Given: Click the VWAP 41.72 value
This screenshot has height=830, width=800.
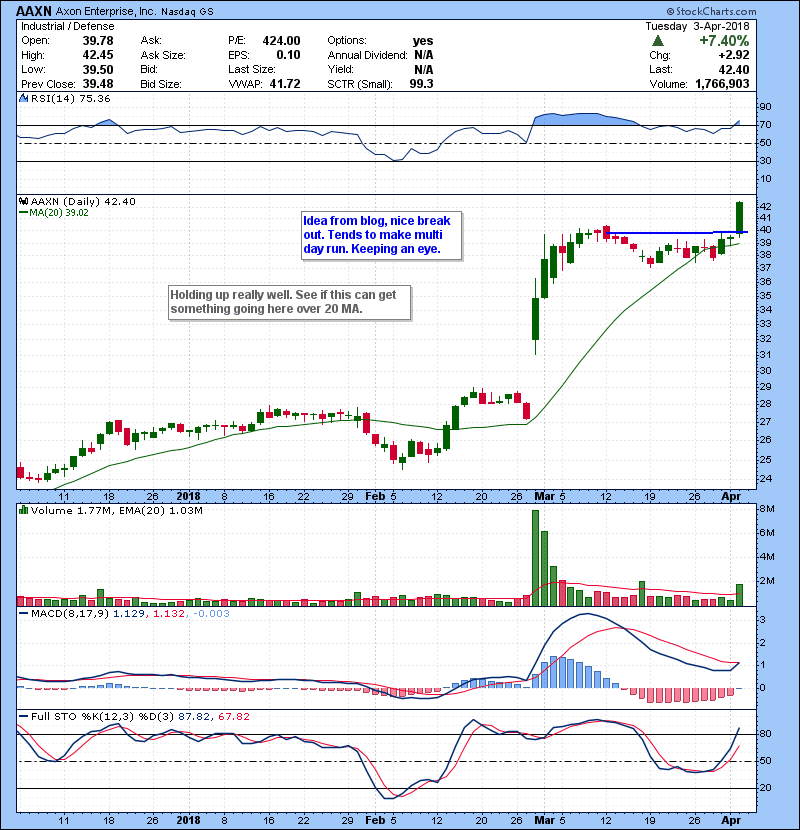Looking at the screenshot, I should coord(285,84).
